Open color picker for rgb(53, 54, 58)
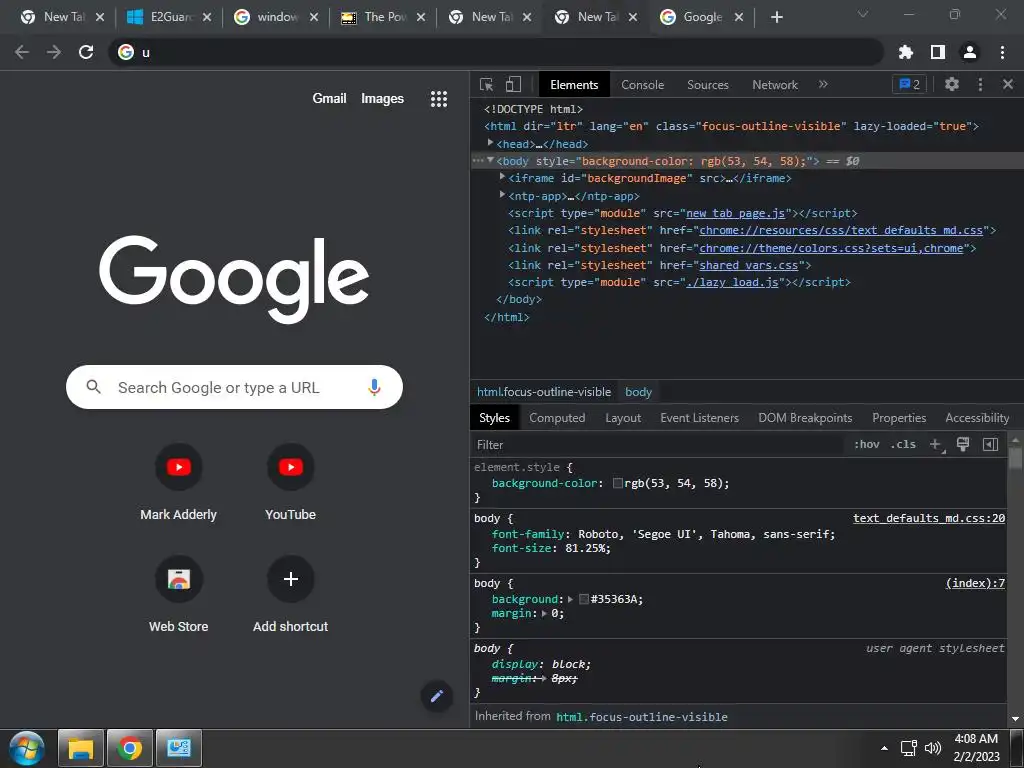This screenshot has width=1024, height=768. tap(617, 483)
